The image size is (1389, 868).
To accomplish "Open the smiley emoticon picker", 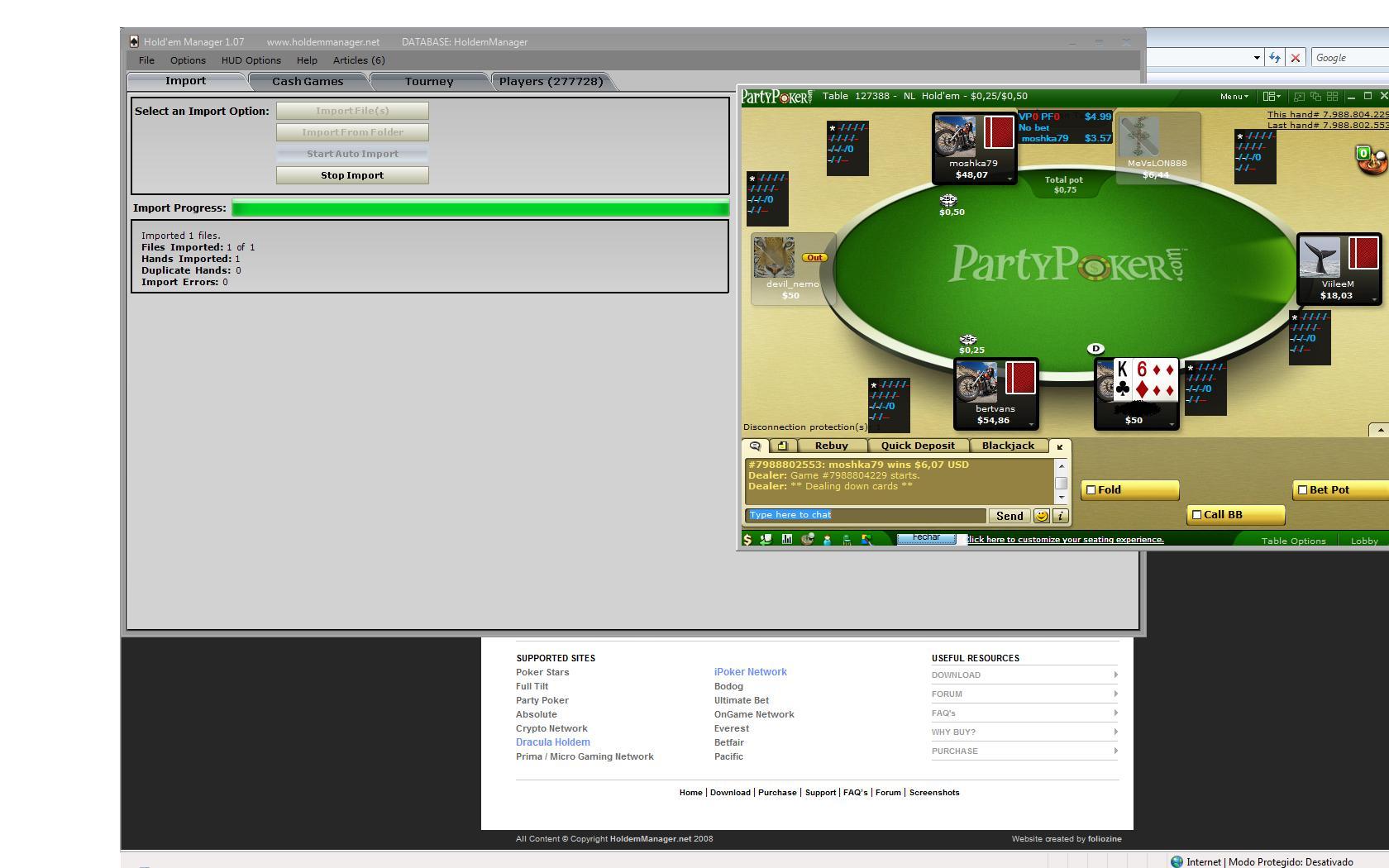I will point(1042,516).
